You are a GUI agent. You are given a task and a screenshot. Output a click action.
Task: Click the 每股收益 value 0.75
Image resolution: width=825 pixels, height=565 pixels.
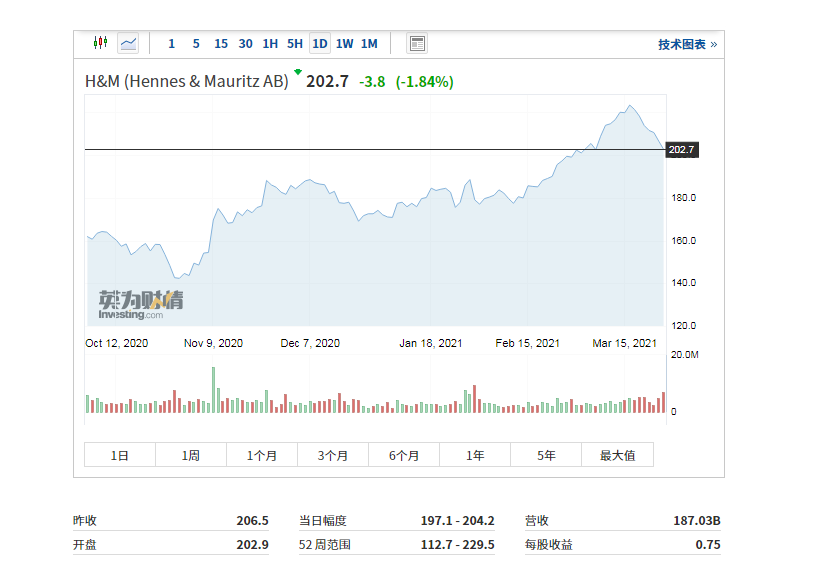[708, 544]
